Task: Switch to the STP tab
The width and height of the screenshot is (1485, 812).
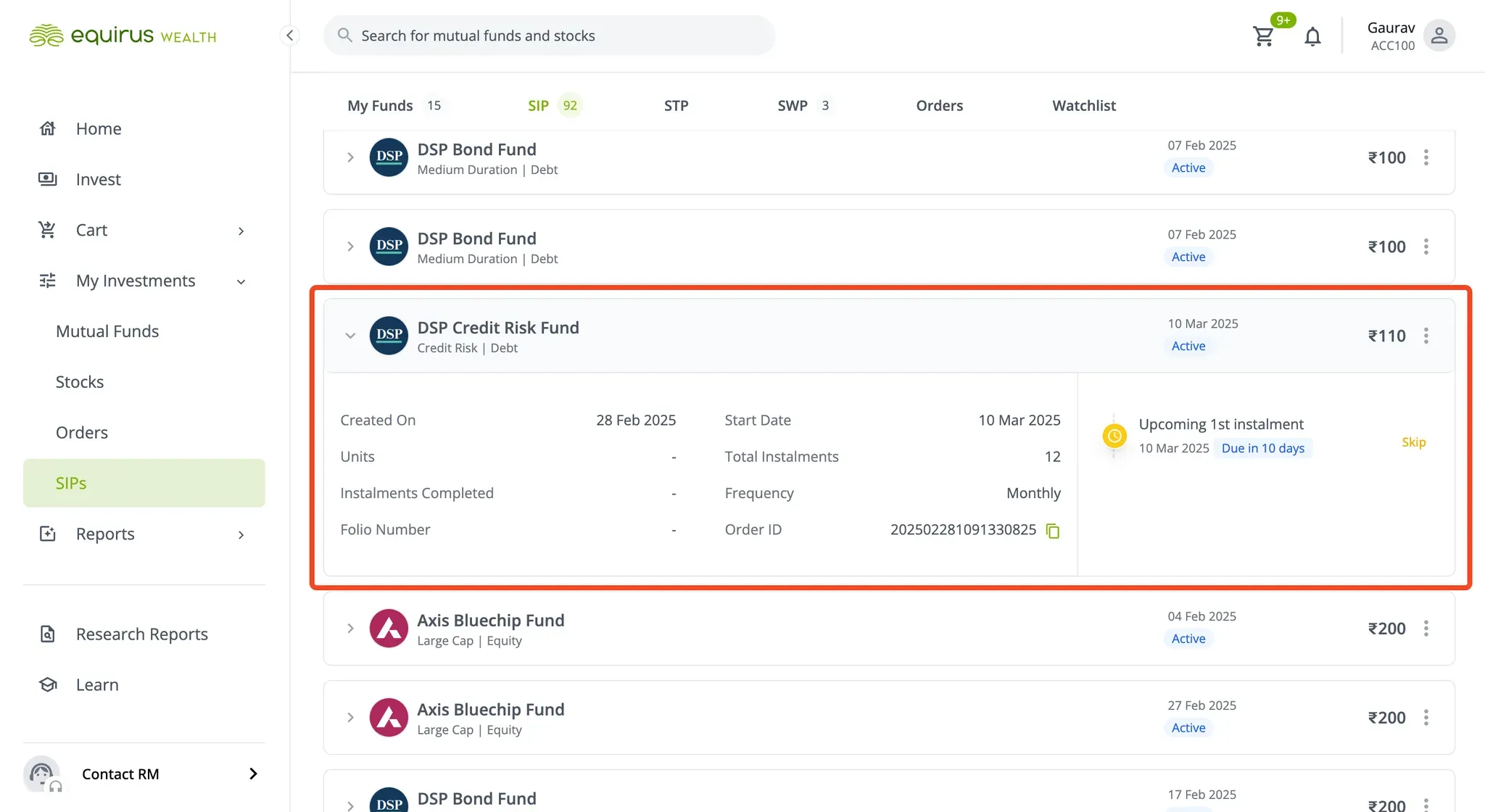Action: point(676,106)
